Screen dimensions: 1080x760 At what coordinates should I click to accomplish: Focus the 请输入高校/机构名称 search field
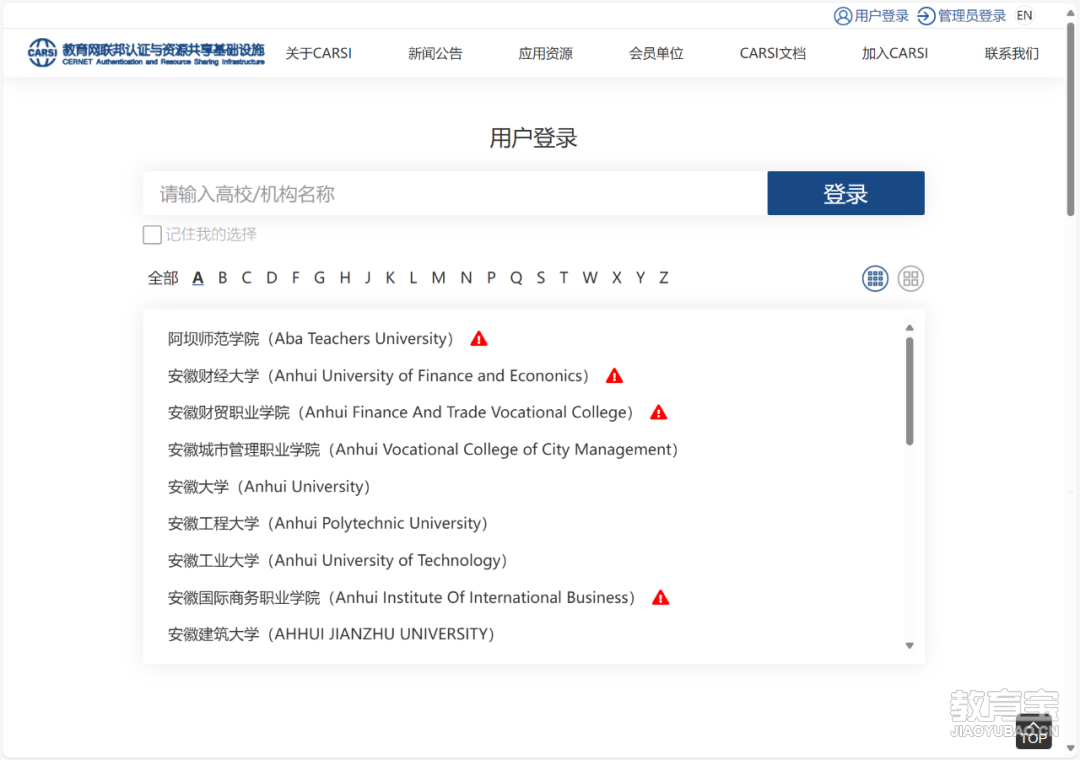[455, 193]
